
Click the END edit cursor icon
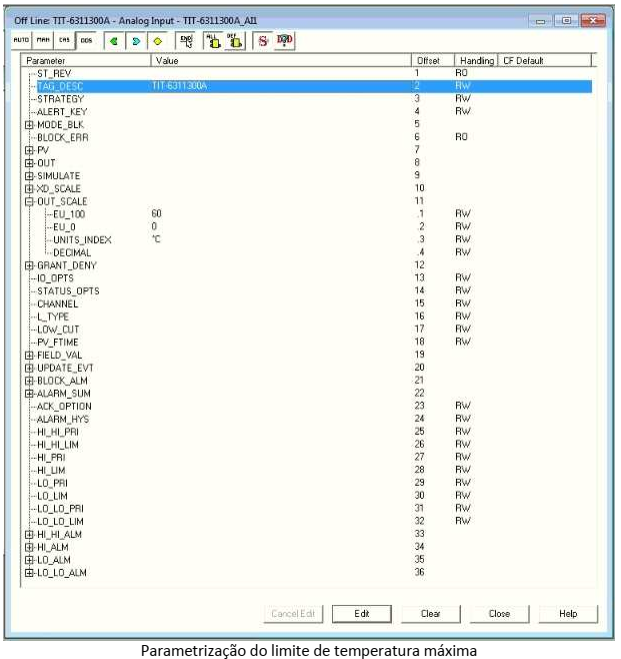tap(186, 41)
